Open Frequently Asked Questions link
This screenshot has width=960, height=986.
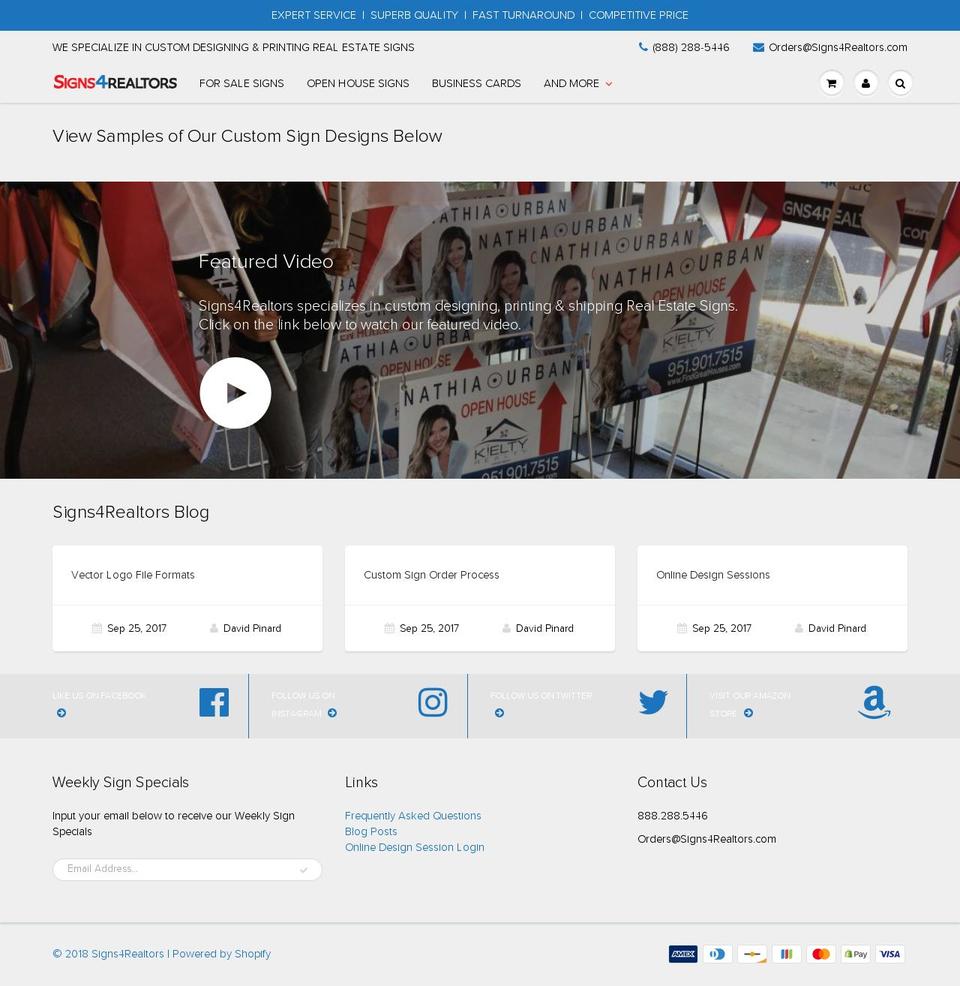tap(412, 816)
